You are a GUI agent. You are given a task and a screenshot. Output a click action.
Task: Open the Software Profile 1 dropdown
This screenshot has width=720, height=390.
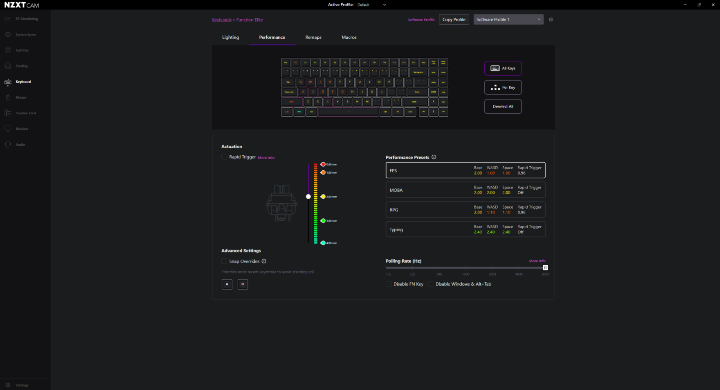pyautogui.click(x=508, y=19)
